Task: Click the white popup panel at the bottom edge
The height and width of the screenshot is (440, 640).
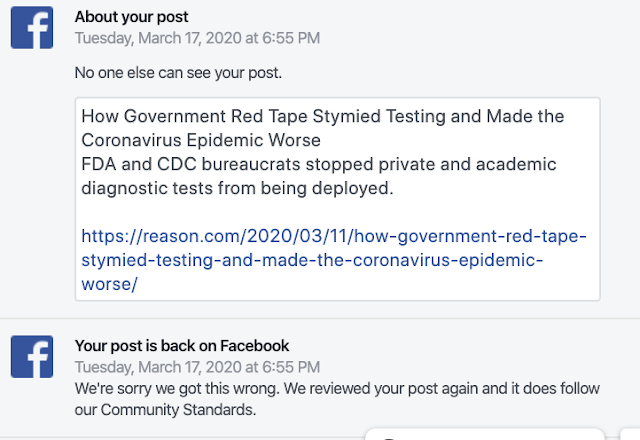Action: 484,434
